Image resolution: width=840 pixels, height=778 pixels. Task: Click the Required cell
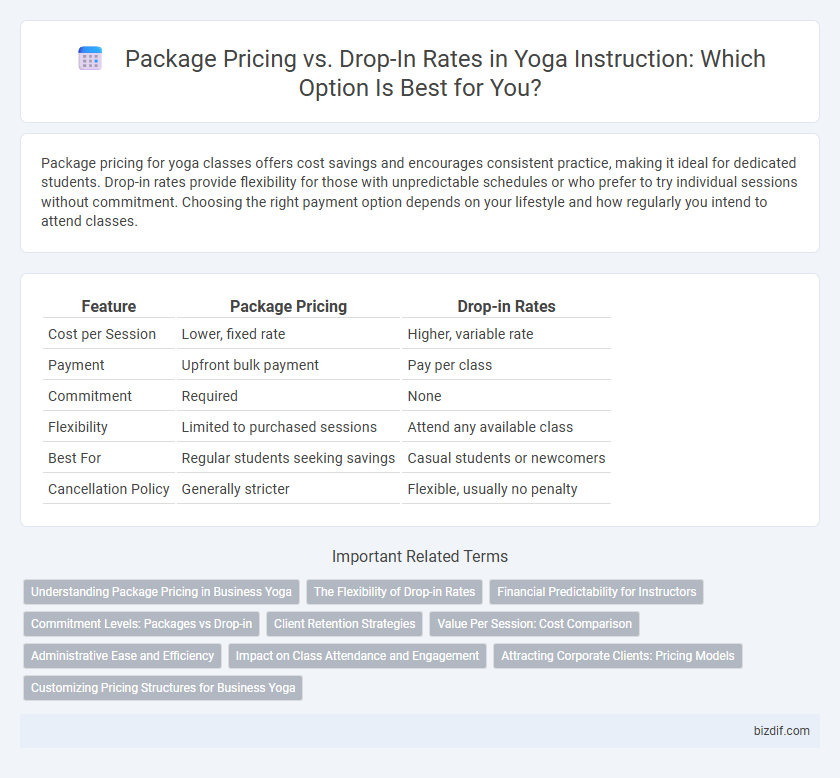click(288, 396)
